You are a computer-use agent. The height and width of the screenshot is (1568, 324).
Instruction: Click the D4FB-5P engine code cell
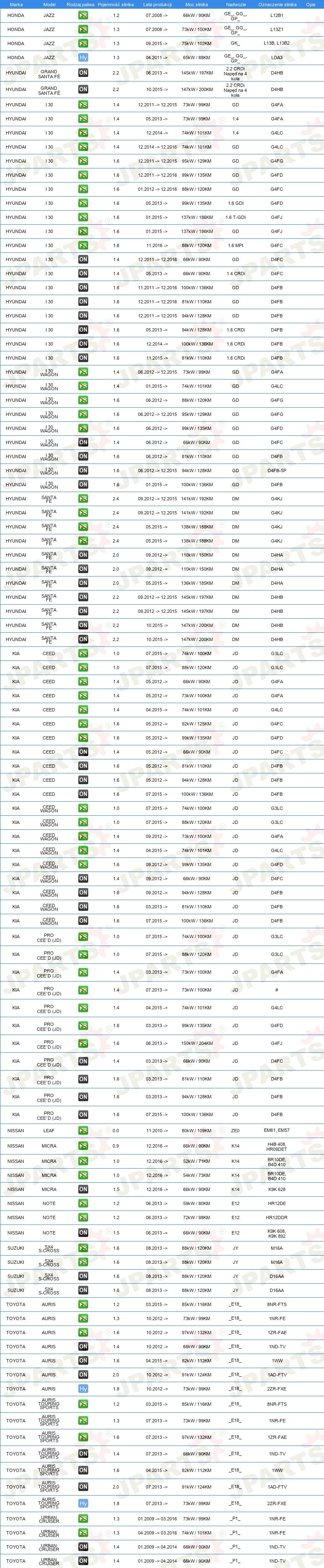click(276, 471)
